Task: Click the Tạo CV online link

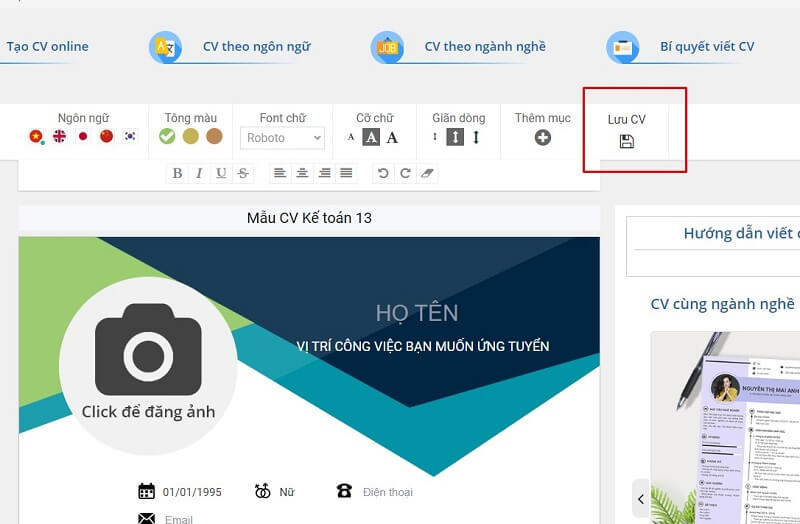Action: point(47,47)
